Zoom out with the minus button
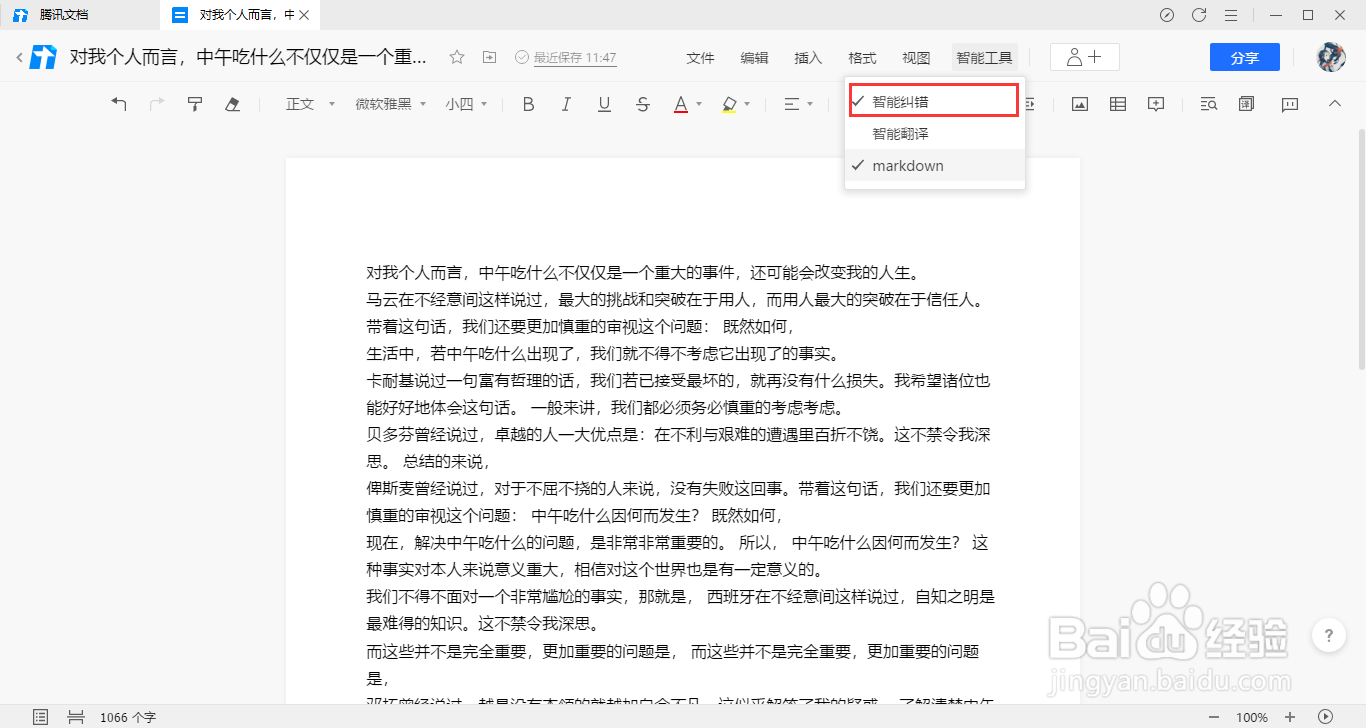 click(1213, 717)
